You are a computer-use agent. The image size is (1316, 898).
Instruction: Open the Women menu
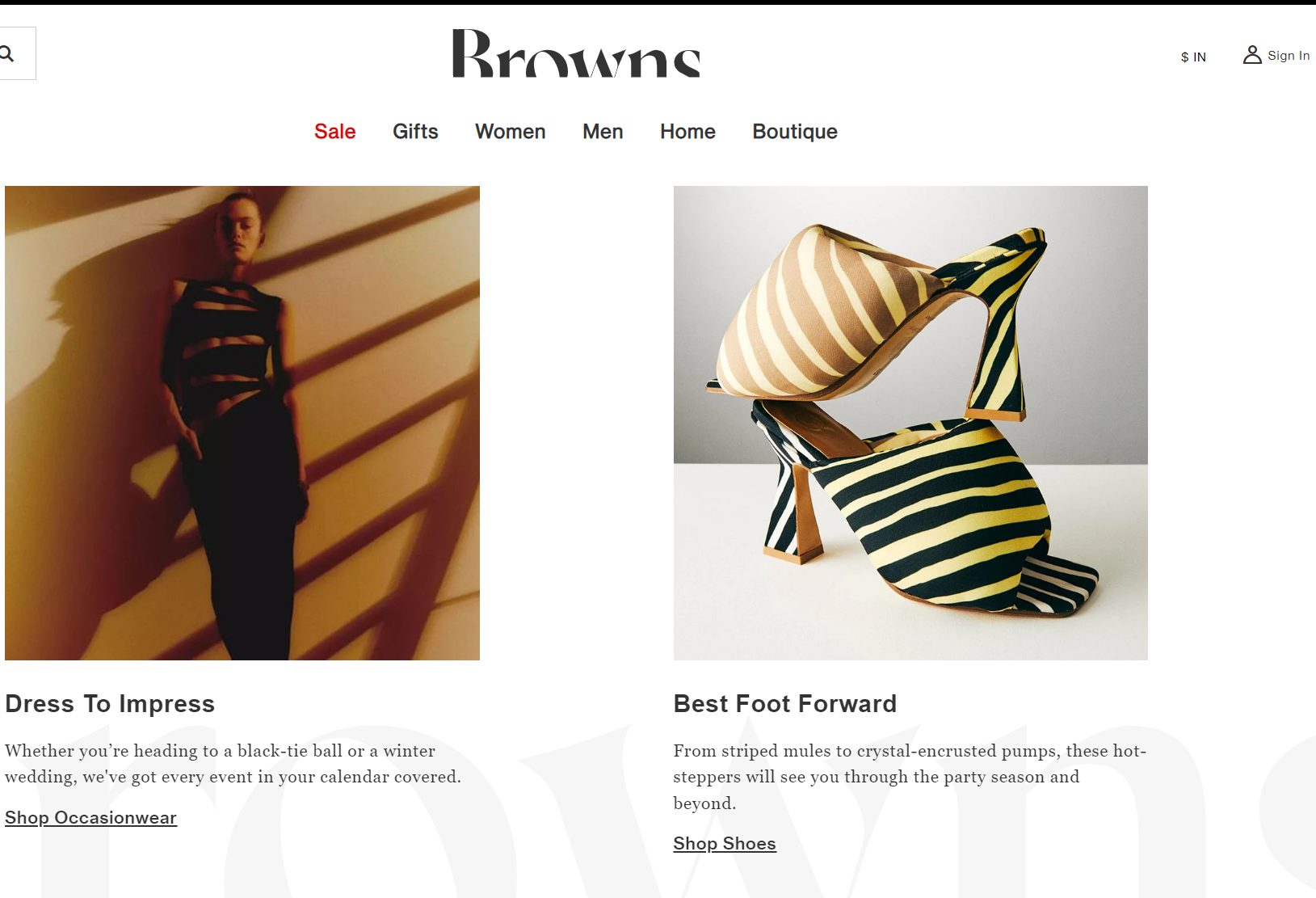point(511,131)
